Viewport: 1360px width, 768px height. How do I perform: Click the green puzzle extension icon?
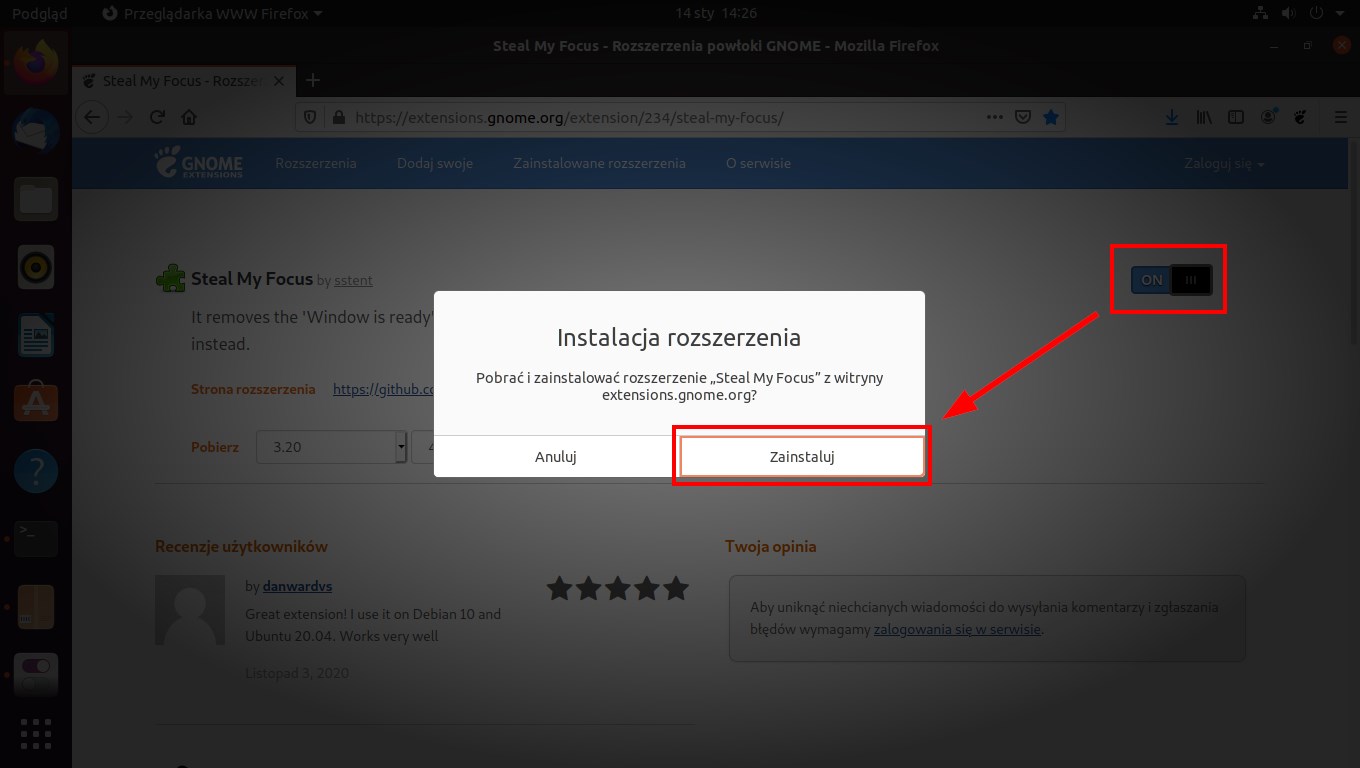(x=171, y=279)
